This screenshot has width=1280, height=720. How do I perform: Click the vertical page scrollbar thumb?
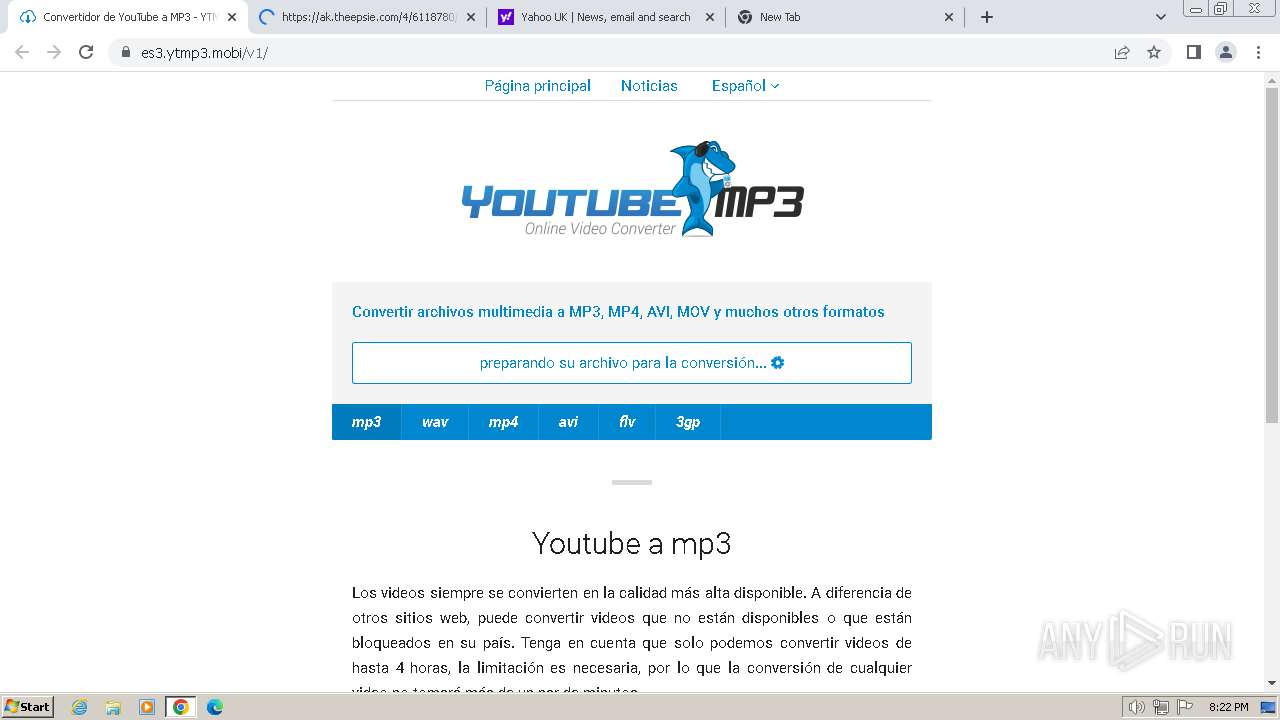[1272, 255]
